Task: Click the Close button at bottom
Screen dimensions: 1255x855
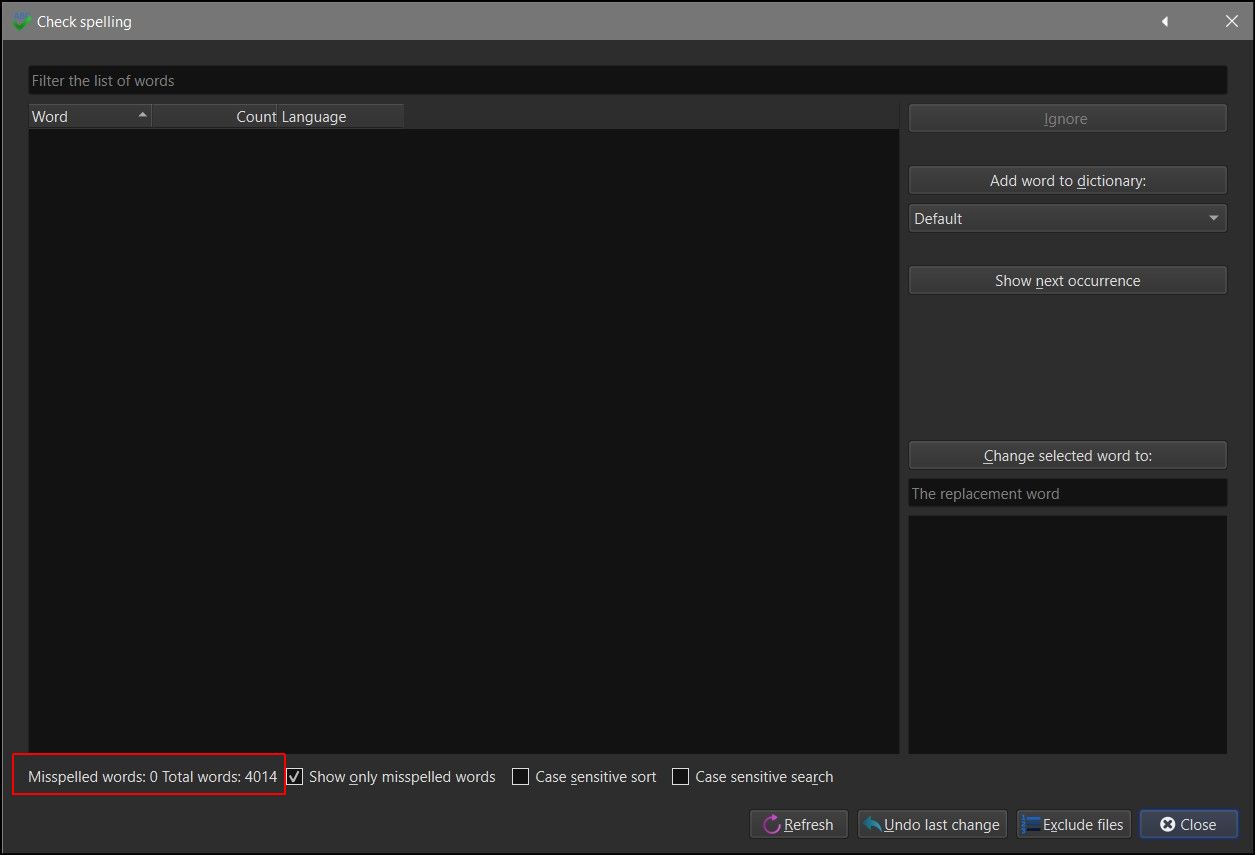Action: [1189, 824]
